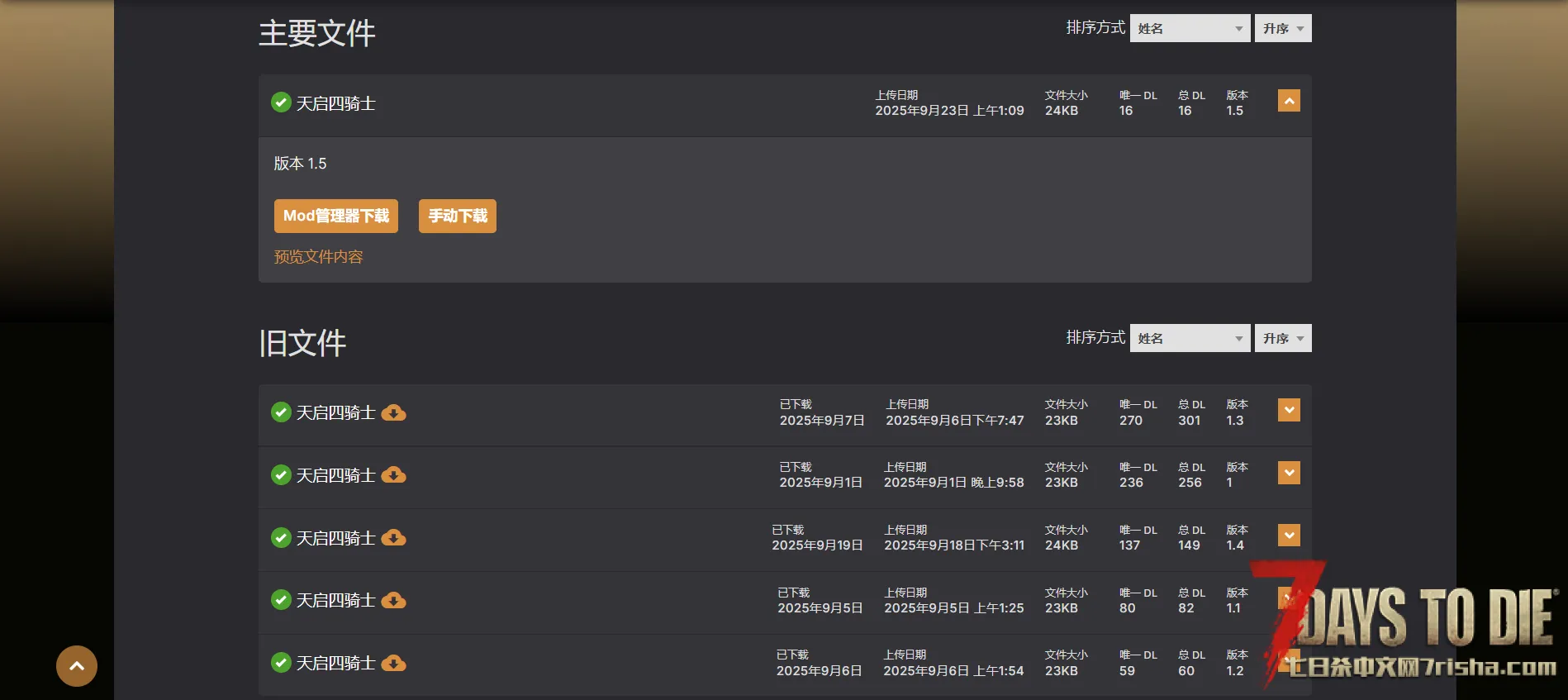
Task: Click the 手动下载 button
Action: pyautogui.click(x=458, y=217)
